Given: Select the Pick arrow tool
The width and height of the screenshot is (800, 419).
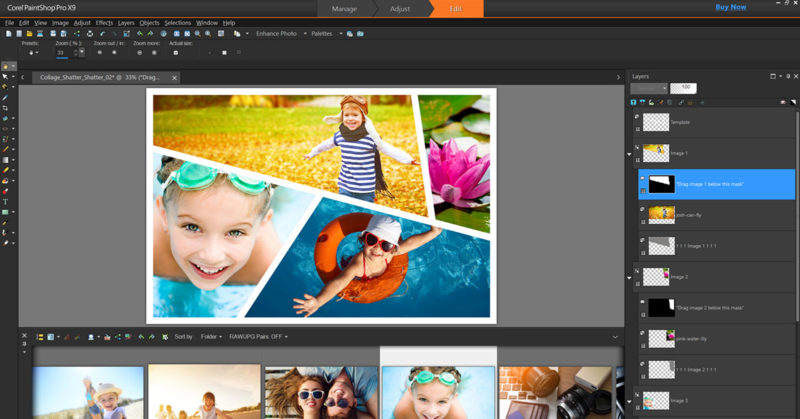Looking at the screenshot, I should [x=6, y=76].
